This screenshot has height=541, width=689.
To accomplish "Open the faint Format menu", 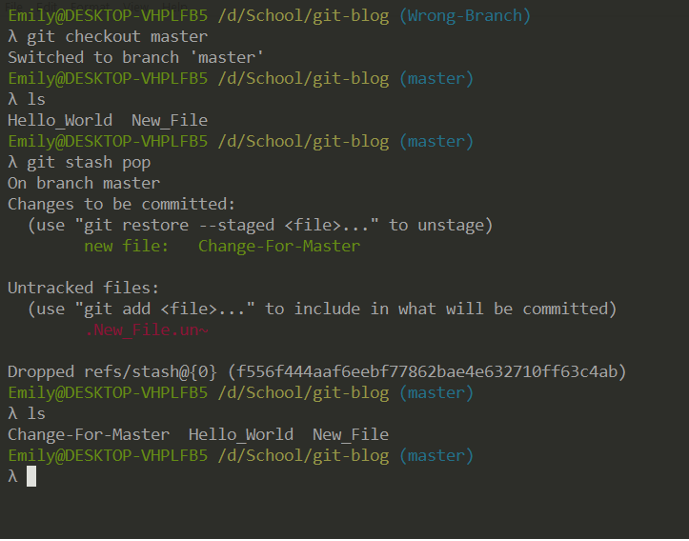I will [90, 6].
